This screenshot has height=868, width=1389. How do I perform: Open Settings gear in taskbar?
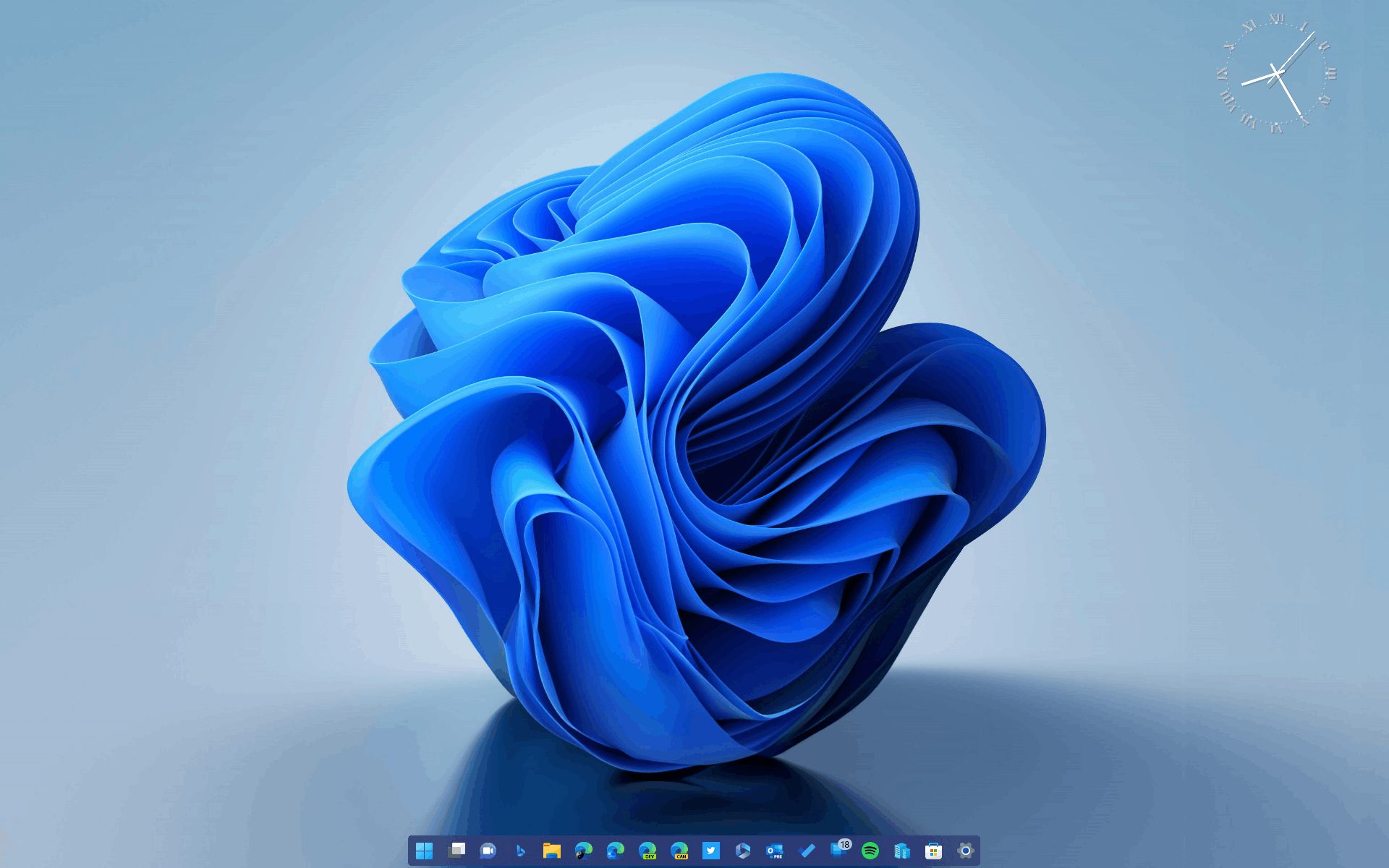(x=966, y=851)
